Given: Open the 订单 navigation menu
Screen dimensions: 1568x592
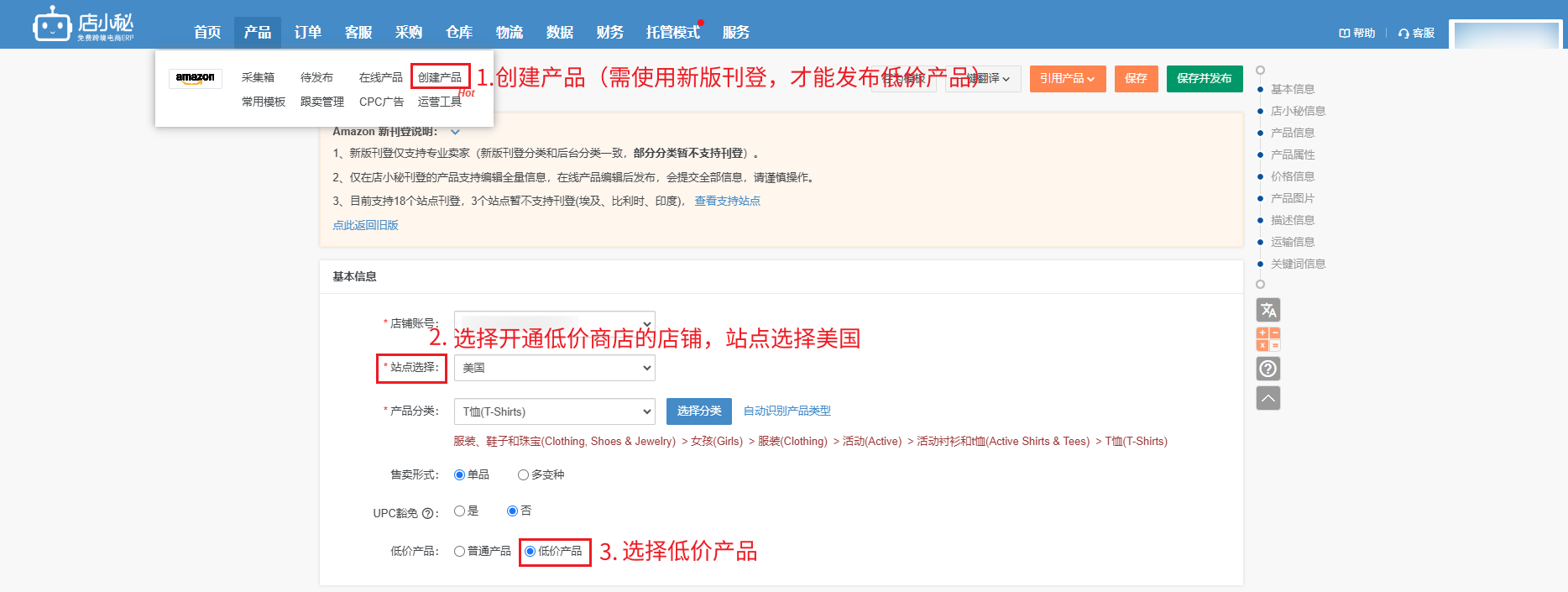Looking at the screenshot, I should click(308, 32).
